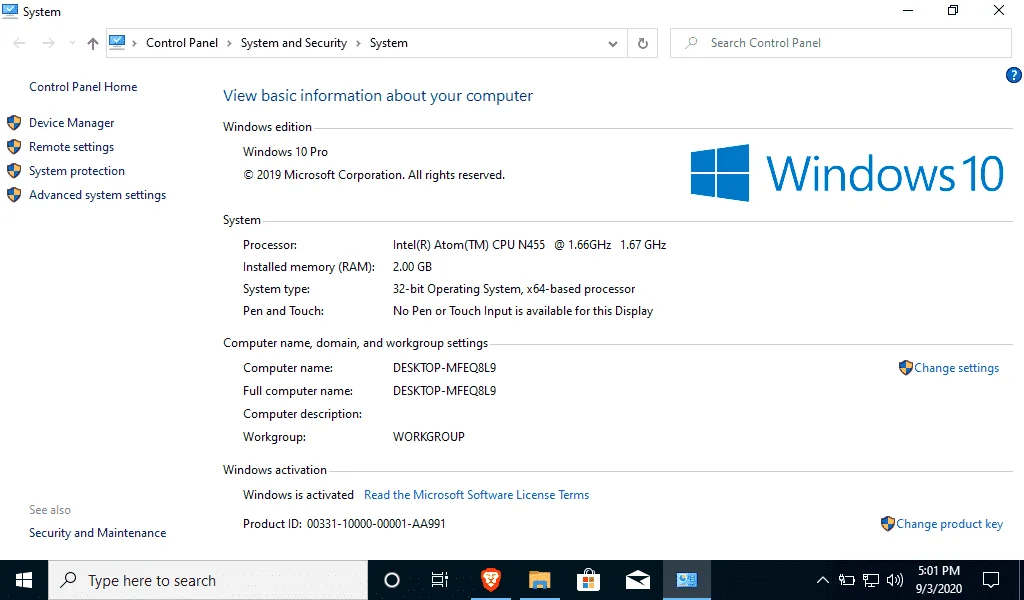
Task: Select the Intel Atom CPU N455 processor text
Action: (x=529, y=245)
